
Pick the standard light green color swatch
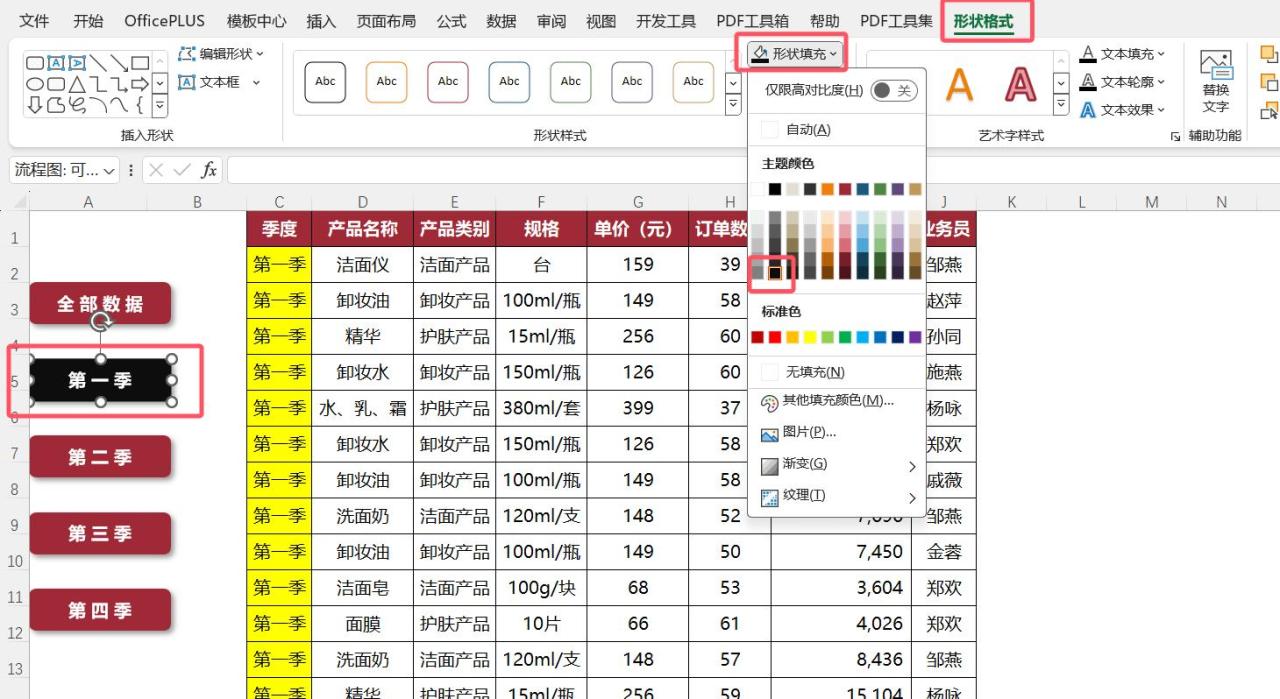827,337
